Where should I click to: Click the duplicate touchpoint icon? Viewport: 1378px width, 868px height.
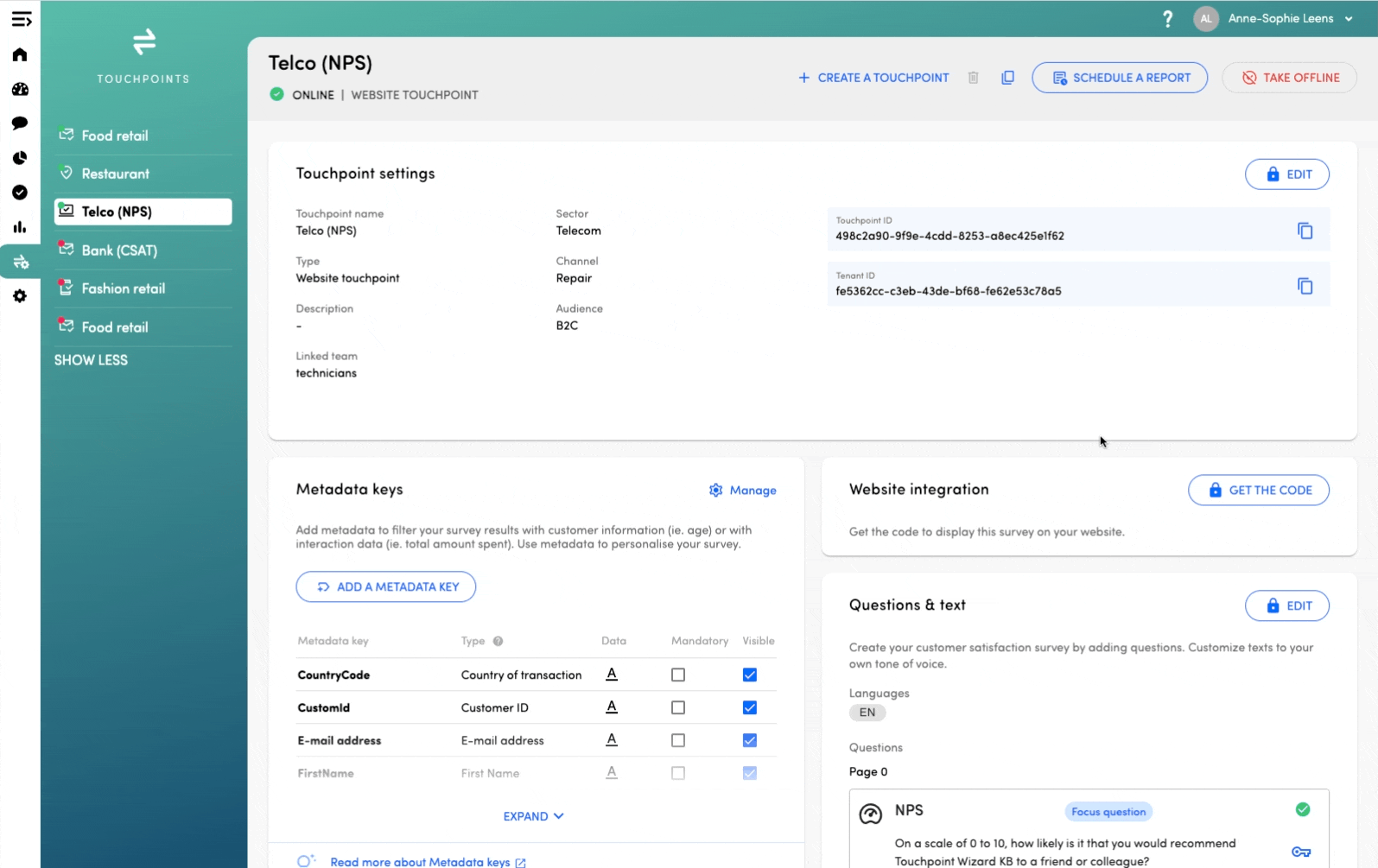pos(1007,78)
